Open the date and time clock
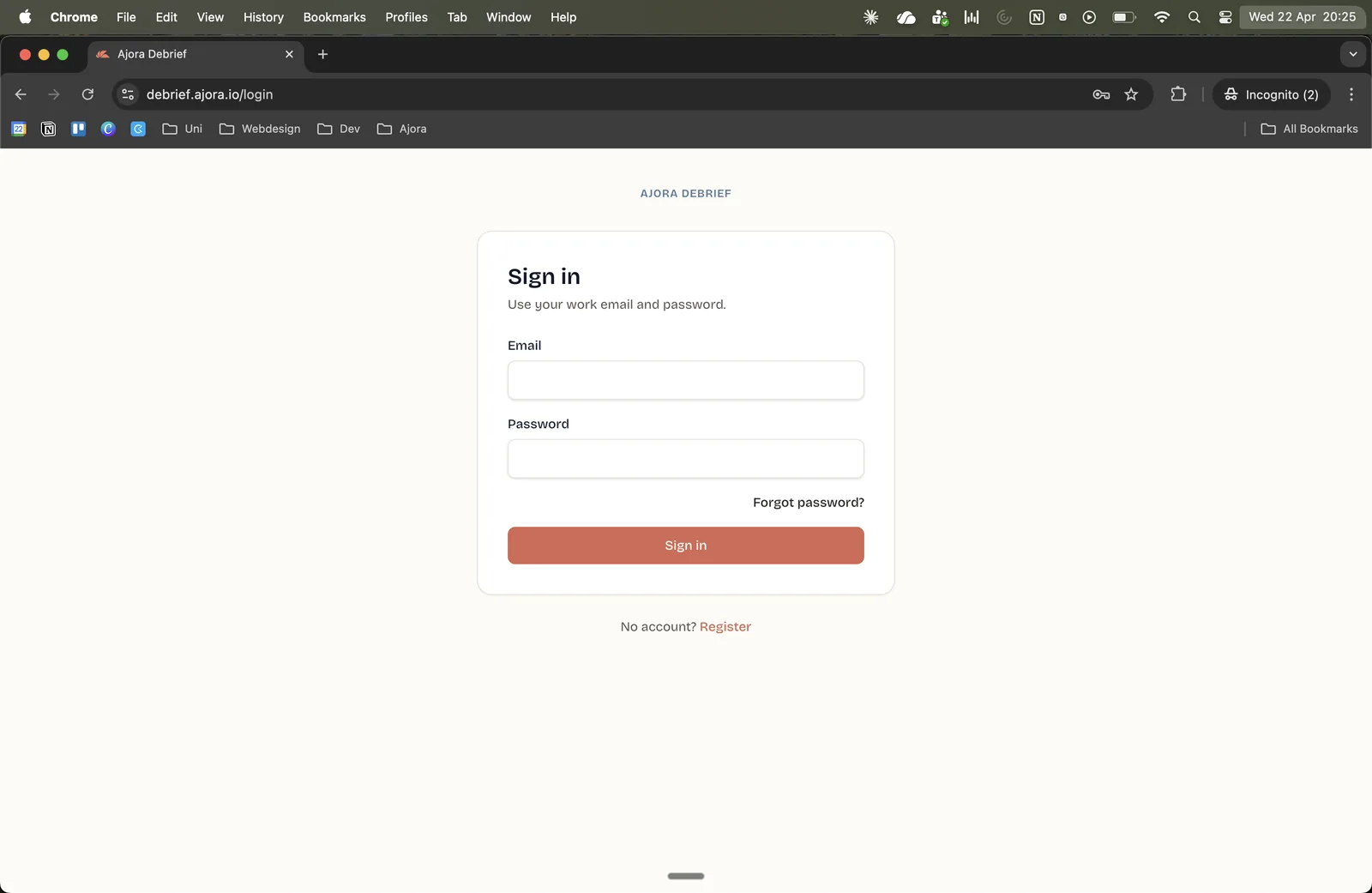 click(x=1302, y=17)
